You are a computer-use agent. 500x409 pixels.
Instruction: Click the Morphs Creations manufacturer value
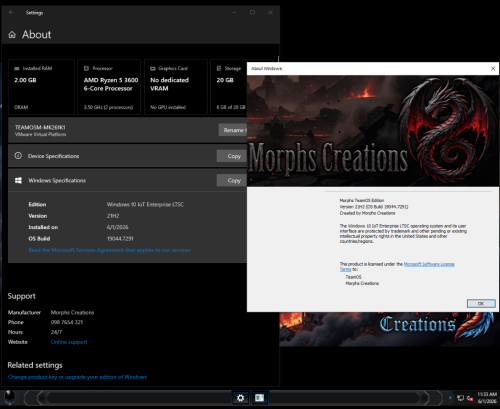click(x=72, y=313)
